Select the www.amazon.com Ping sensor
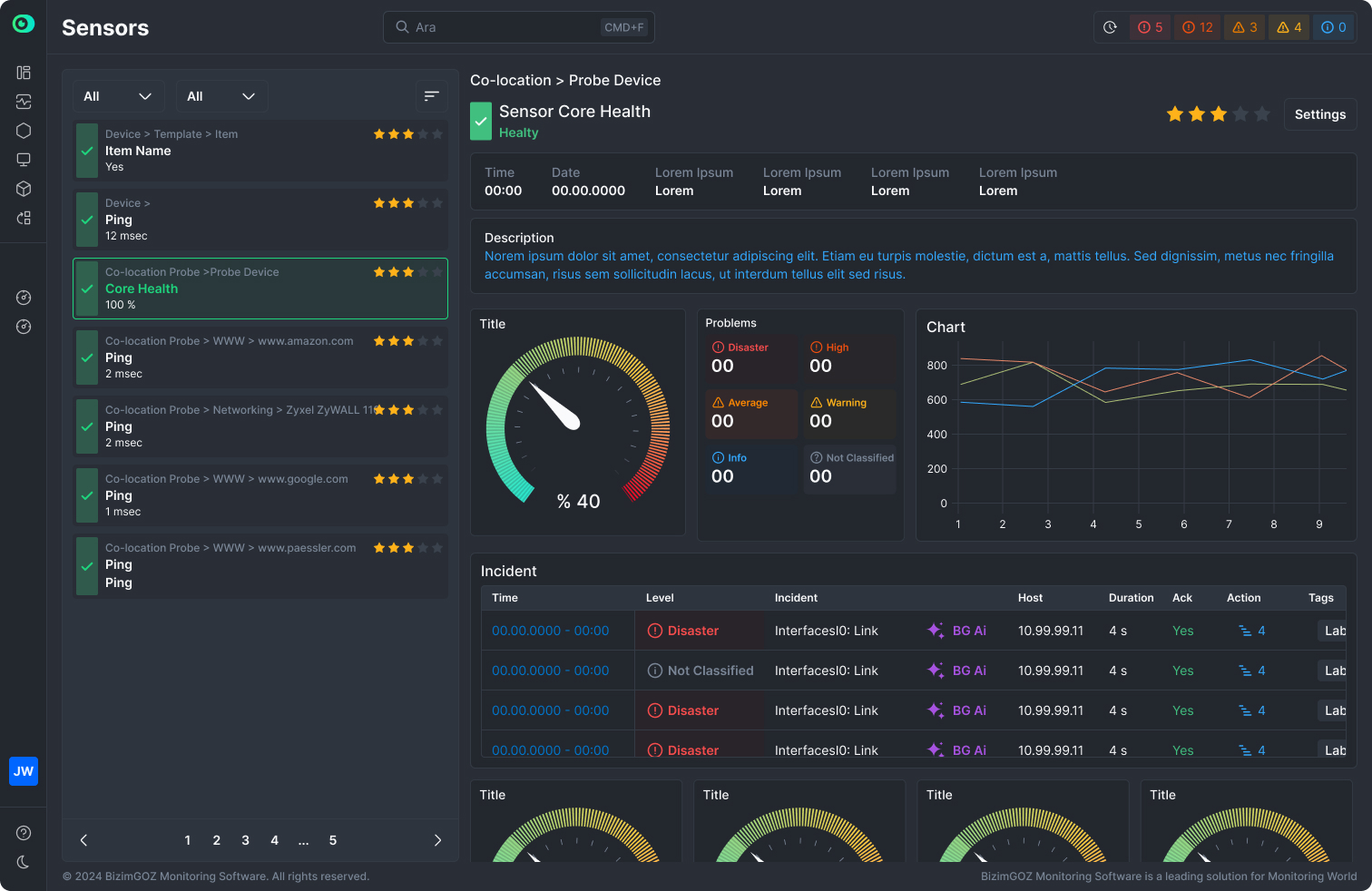 coord(260,357)
